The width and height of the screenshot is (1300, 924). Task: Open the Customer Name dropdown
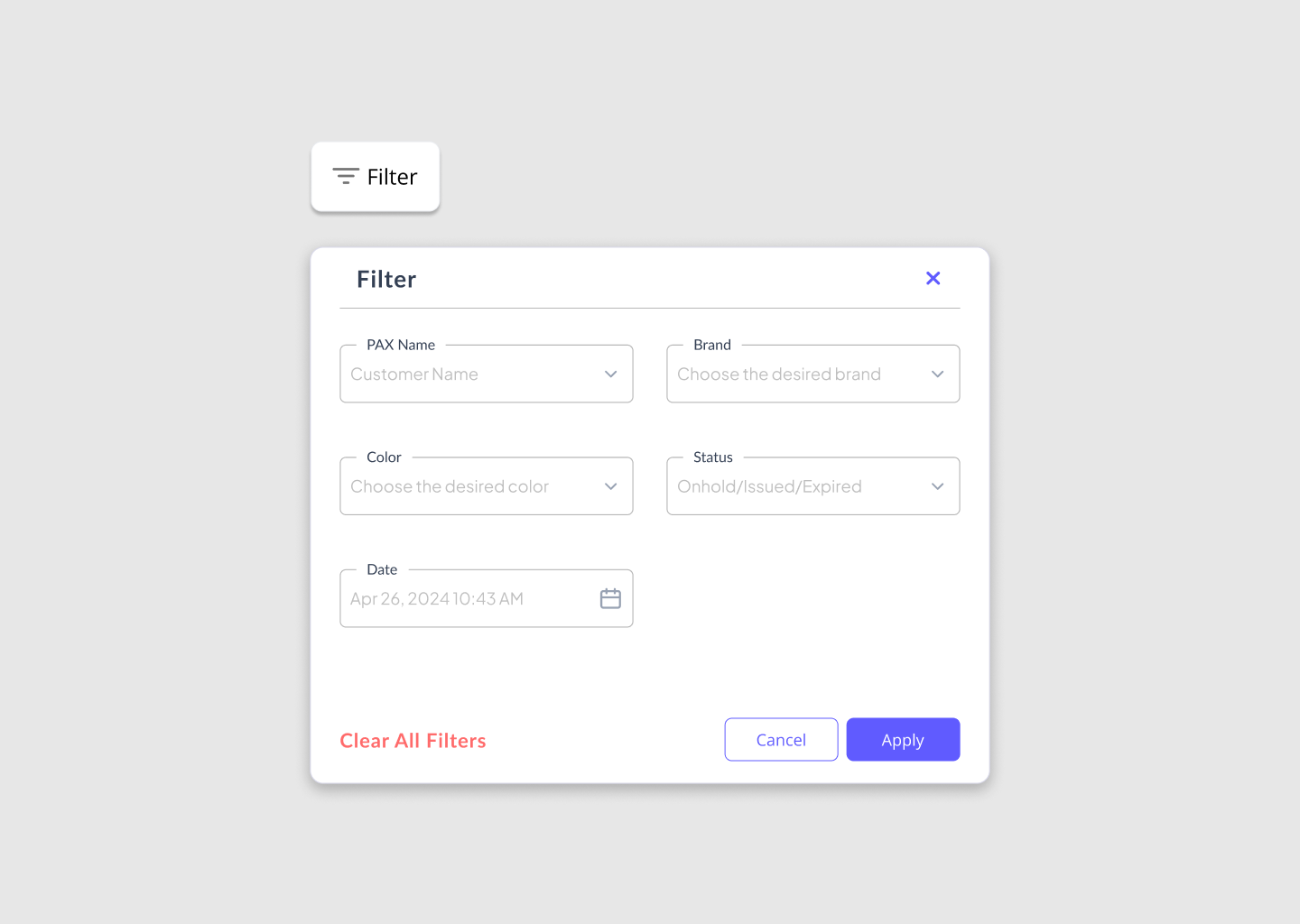486,374
